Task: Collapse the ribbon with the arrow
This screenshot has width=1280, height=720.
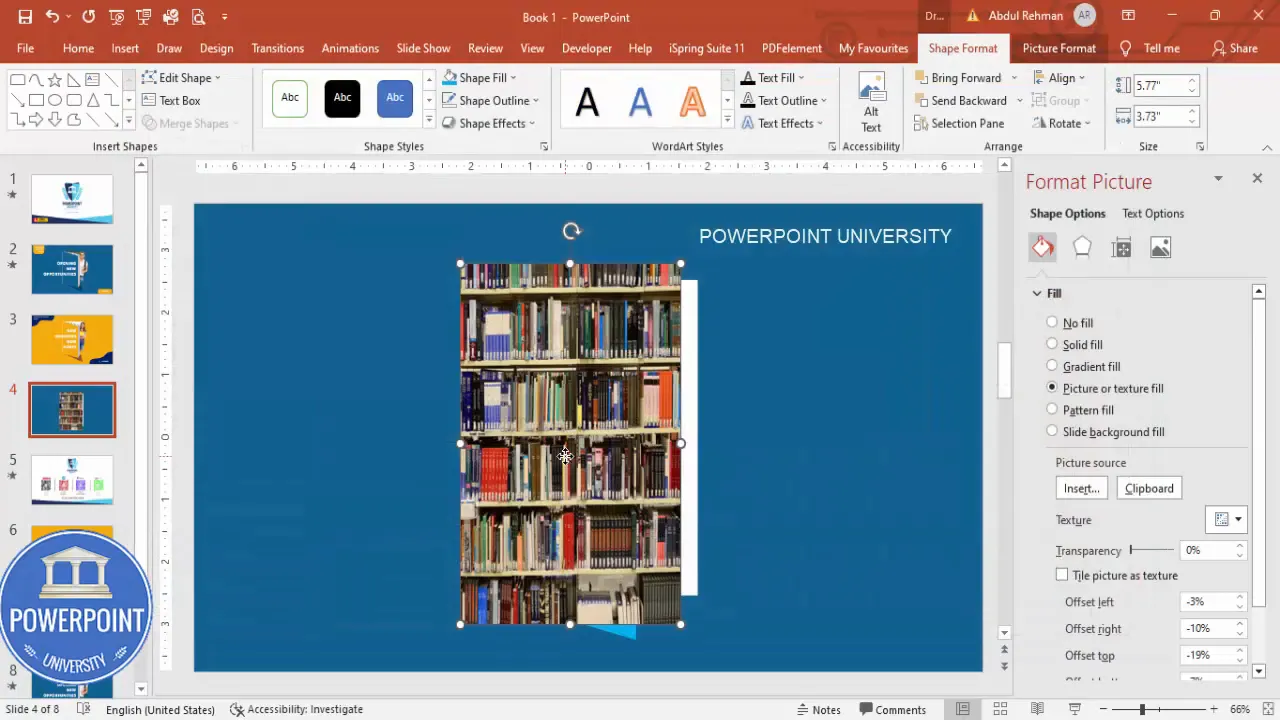Action: point(1268,147)
